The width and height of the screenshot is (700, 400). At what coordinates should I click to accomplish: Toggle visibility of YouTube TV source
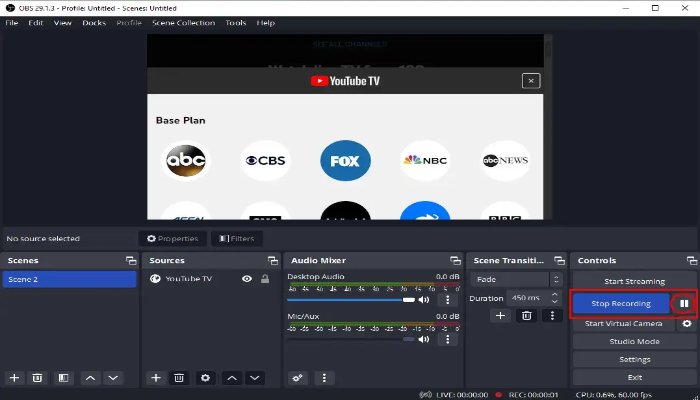(x=247, y=279)
